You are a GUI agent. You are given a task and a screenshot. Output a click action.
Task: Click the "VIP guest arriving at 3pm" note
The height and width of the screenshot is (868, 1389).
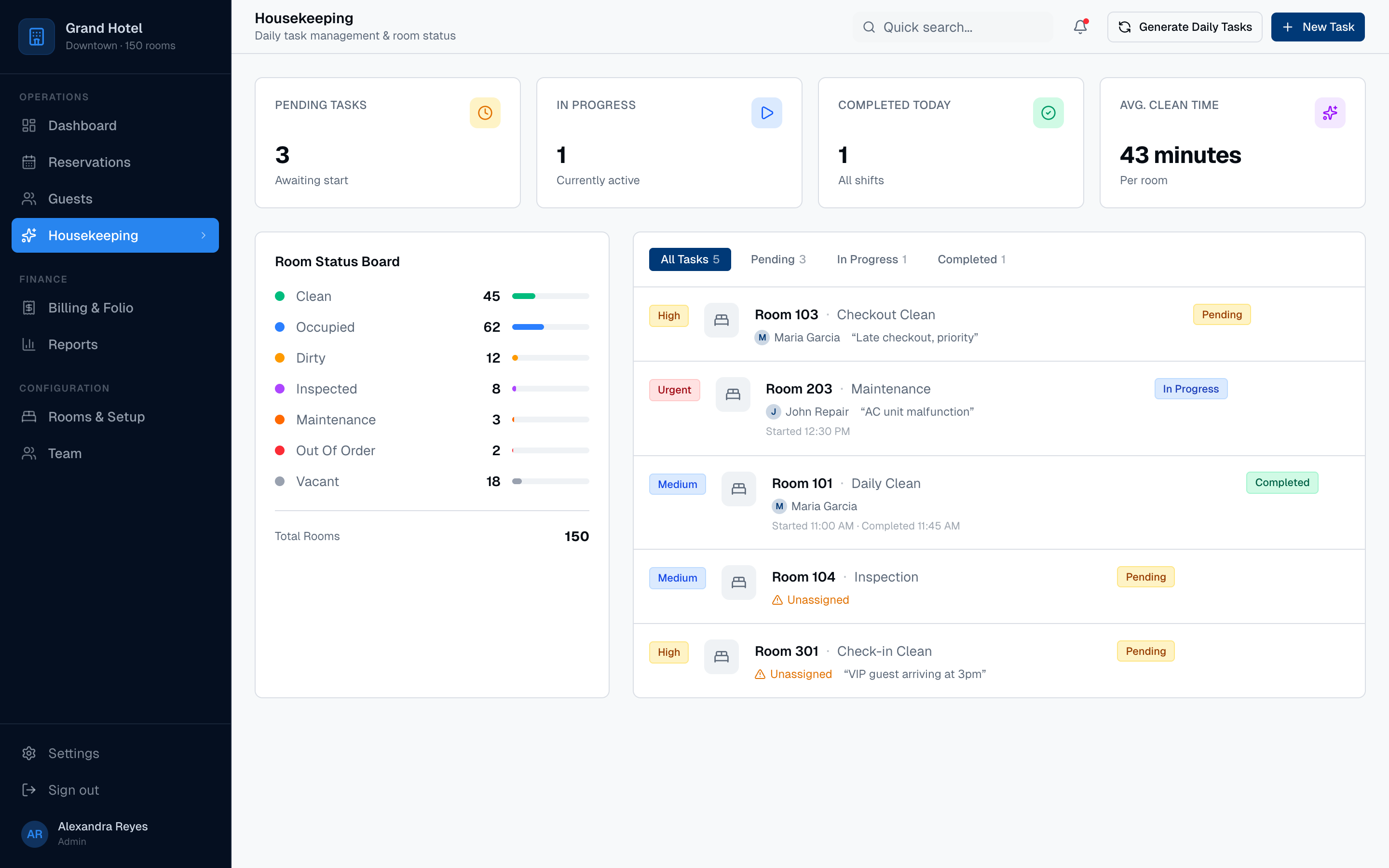(915, 674)
